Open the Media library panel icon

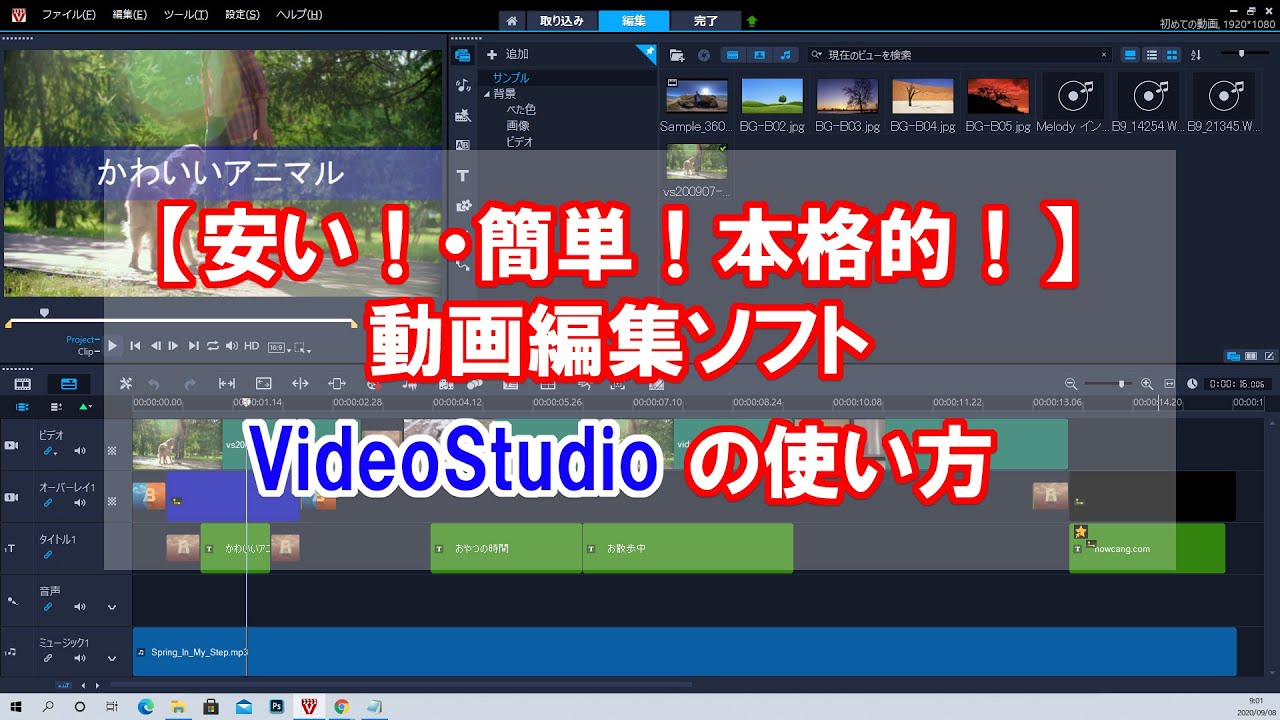tap(462, 55)
